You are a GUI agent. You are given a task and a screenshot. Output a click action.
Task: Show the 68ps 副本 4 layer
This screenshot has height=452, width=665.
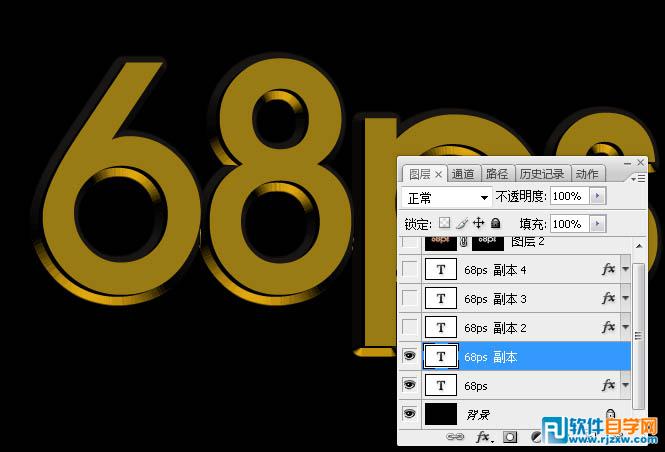(x=409, y=269)
